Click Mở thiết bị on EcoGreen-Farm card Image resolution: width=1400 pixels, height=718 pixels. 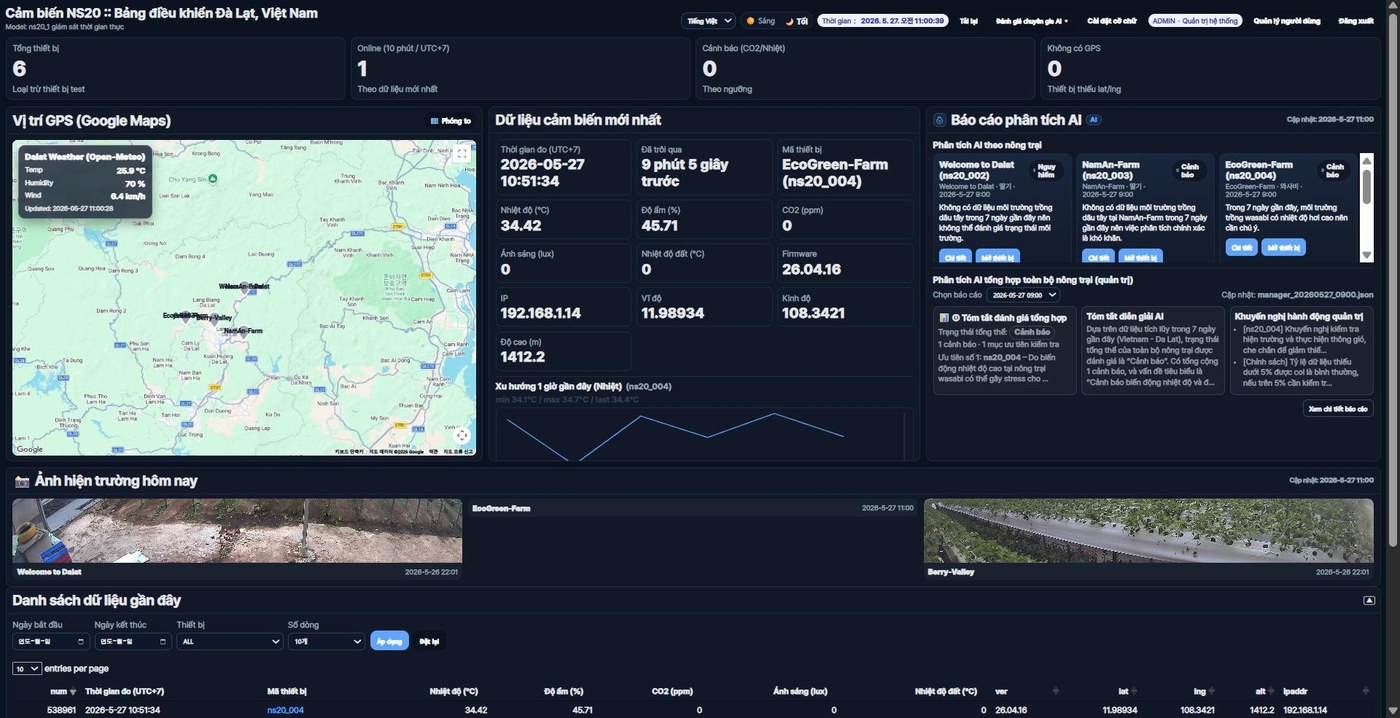tap(1283, 246)
